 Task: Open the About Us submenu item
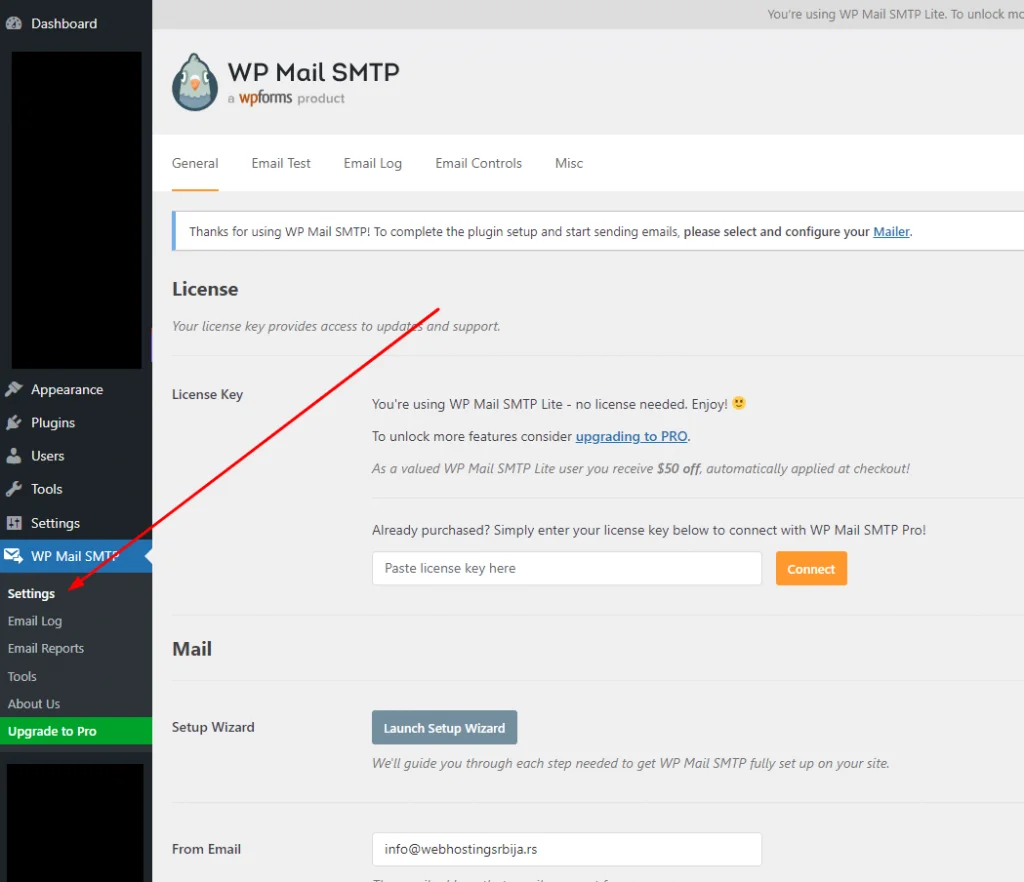[x=34, y=704]
